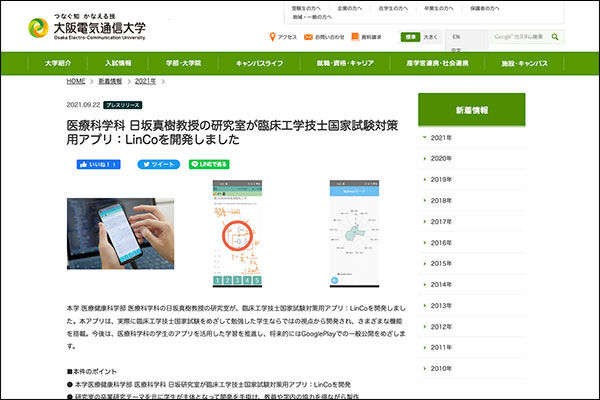Viewport: 600px width, 400px height.
Task: Focus the Google カスタム検索 field
Action: [x=520, y=37]
